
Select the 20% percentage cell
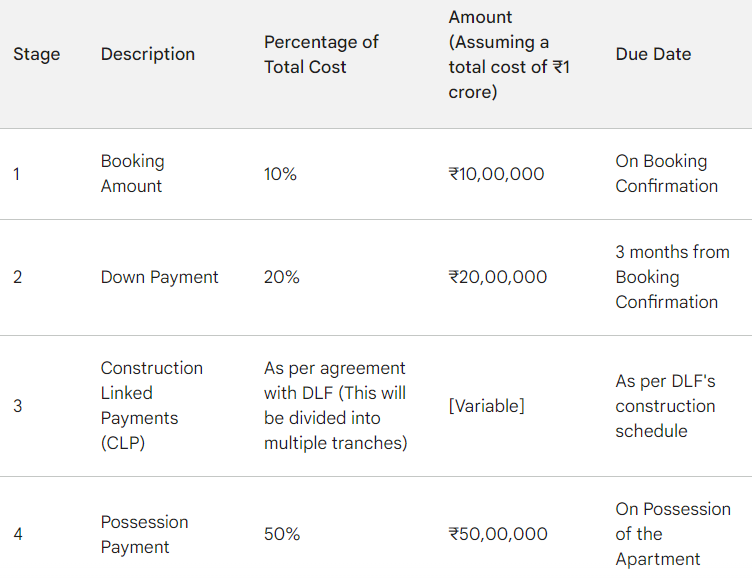(282, 277)
